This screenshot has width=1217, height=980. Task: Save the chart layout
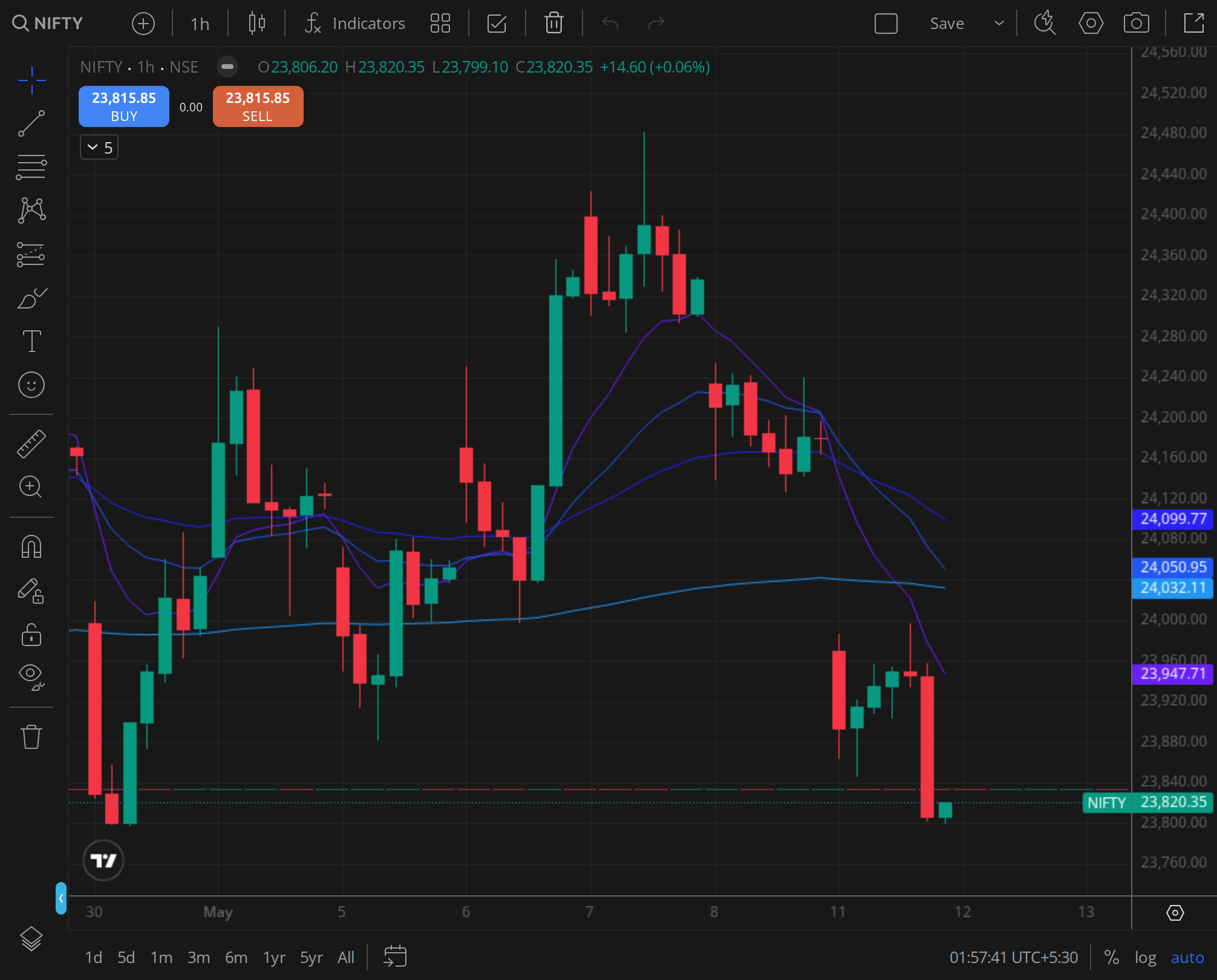[947, 24]
